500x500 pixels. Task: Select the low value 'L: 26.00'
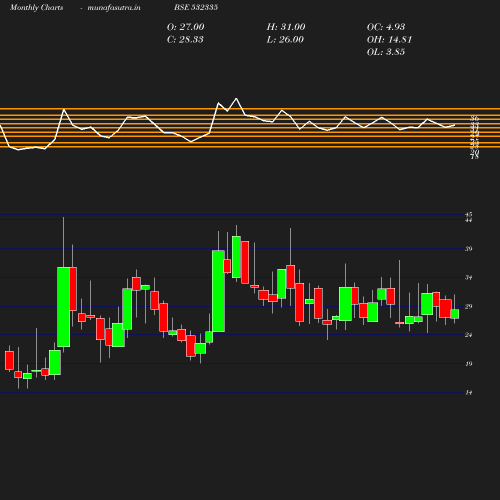tap(285, 39)
